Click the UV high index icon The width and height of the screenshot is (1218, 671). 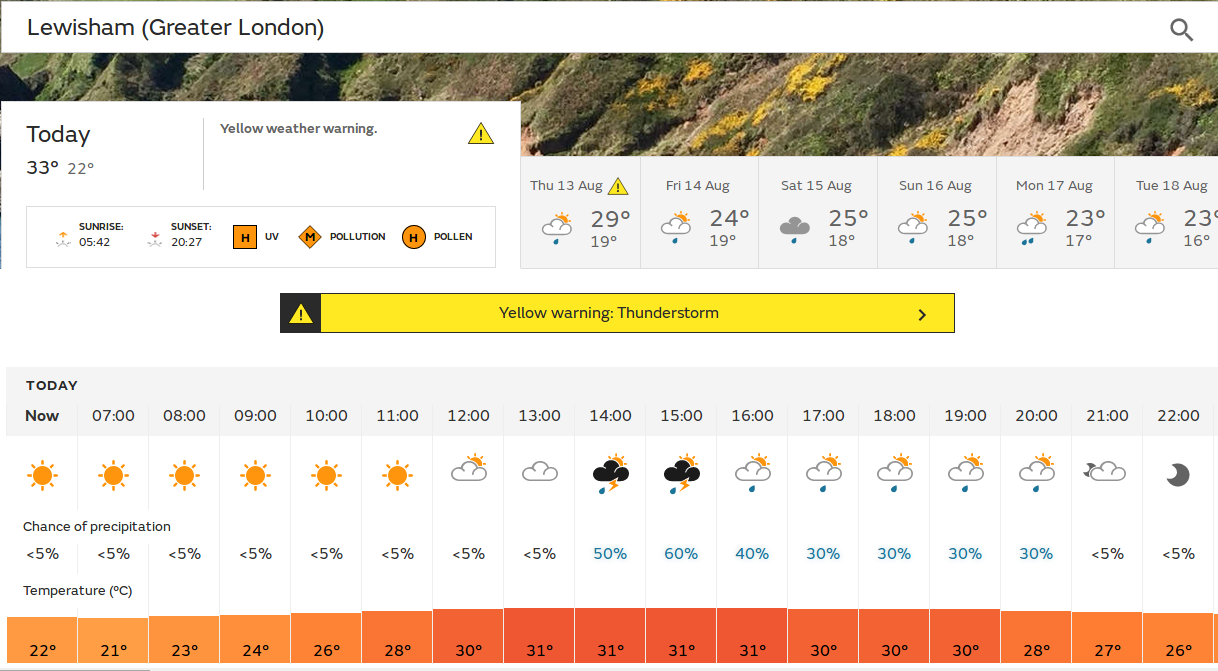243,237
